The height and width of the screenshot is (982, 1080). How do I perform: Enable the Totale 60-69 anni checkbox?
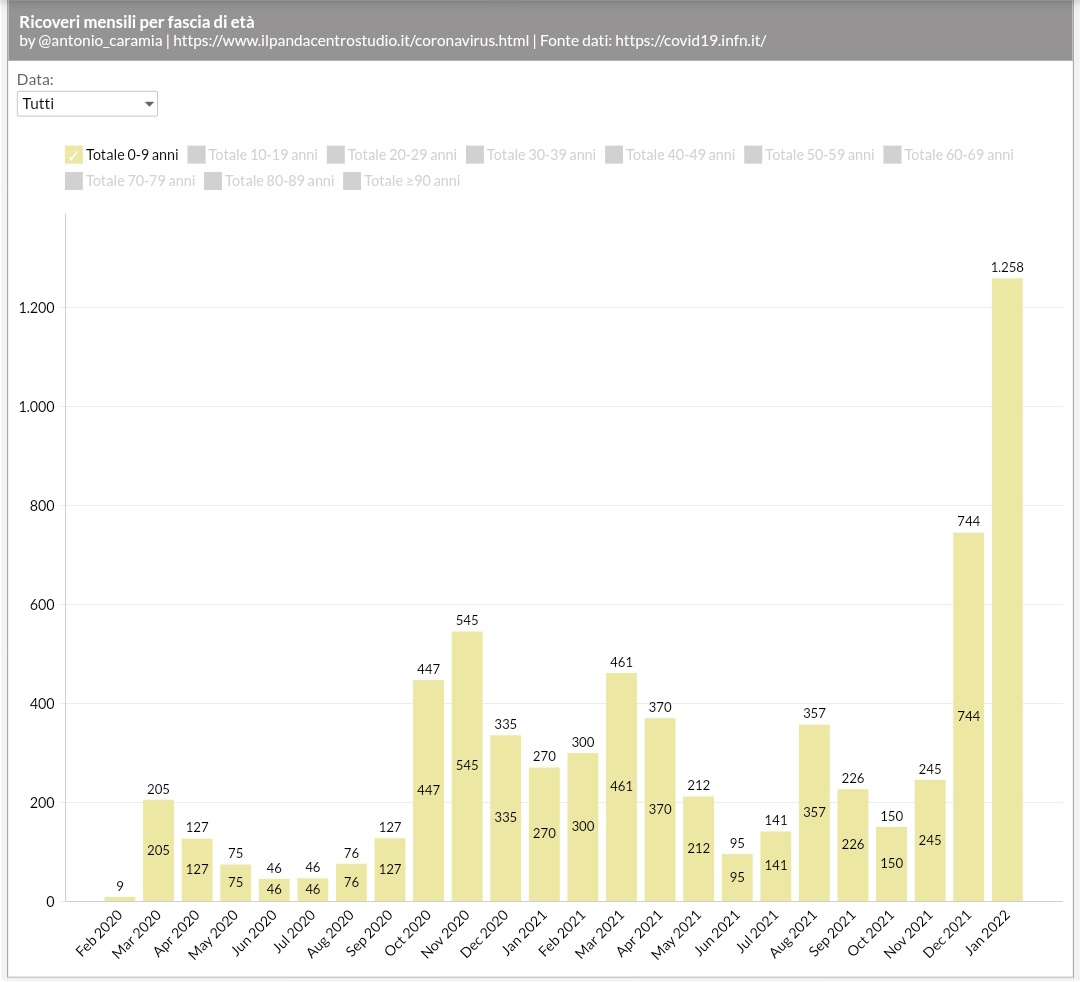pos(892,155)
